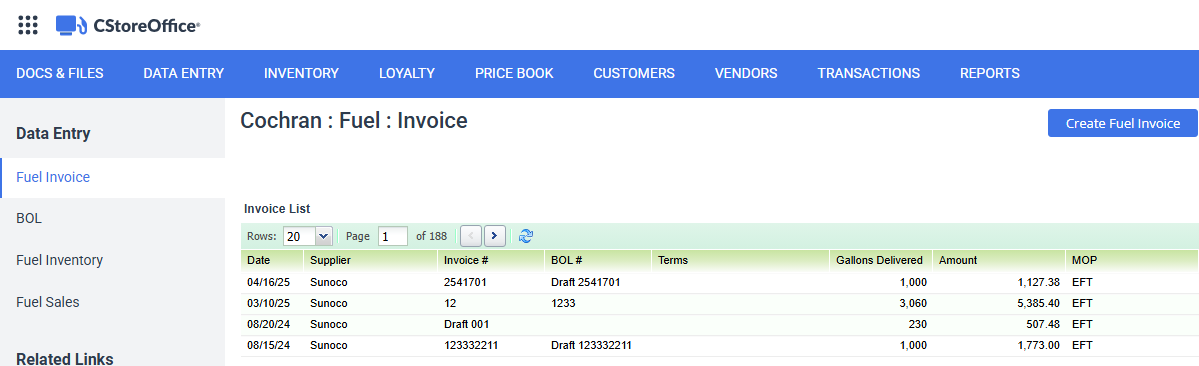Open the Vendors menu

746,73
